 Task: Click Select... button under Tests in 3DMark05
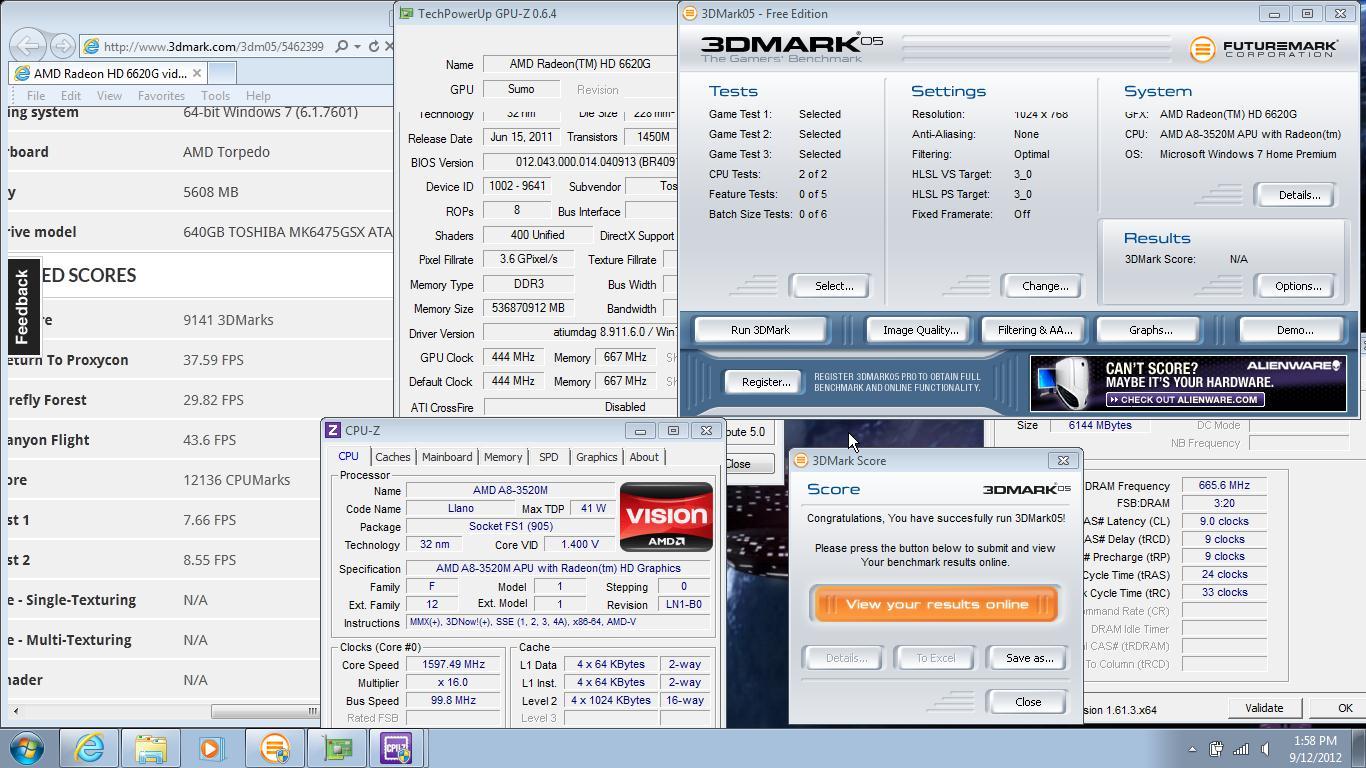(833, 286)
